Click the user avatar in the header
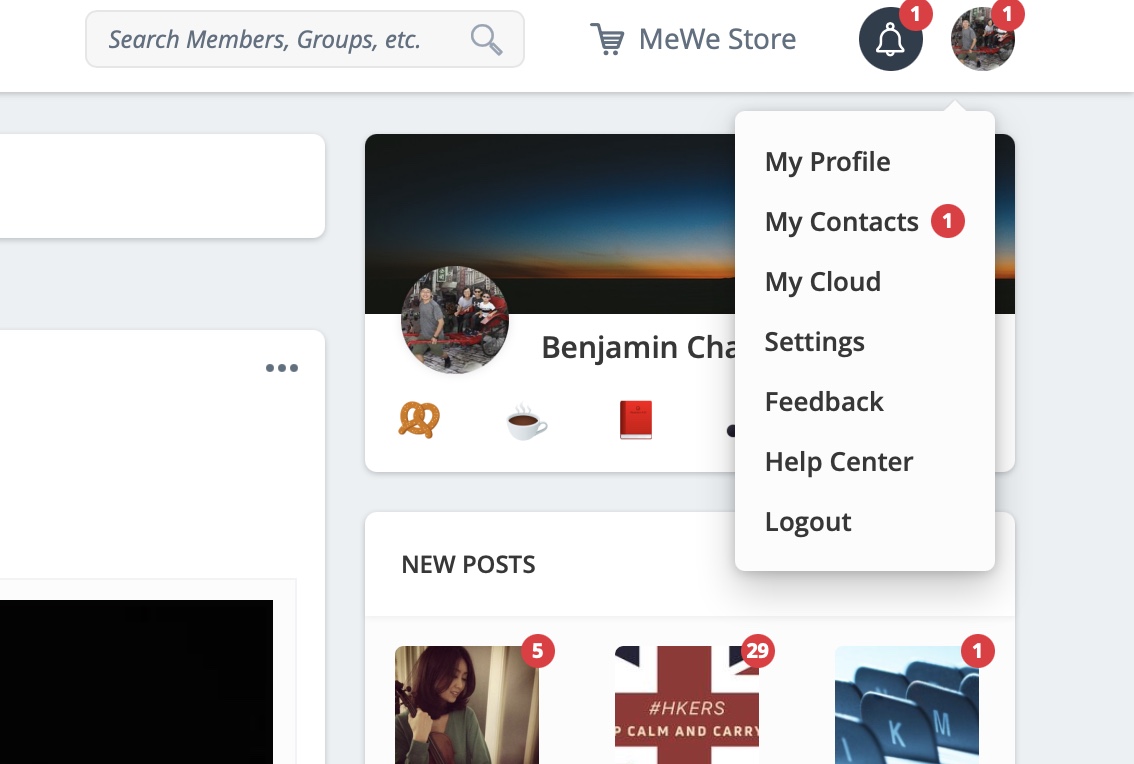Screen dimensions: 1134x764 (982, 39)
